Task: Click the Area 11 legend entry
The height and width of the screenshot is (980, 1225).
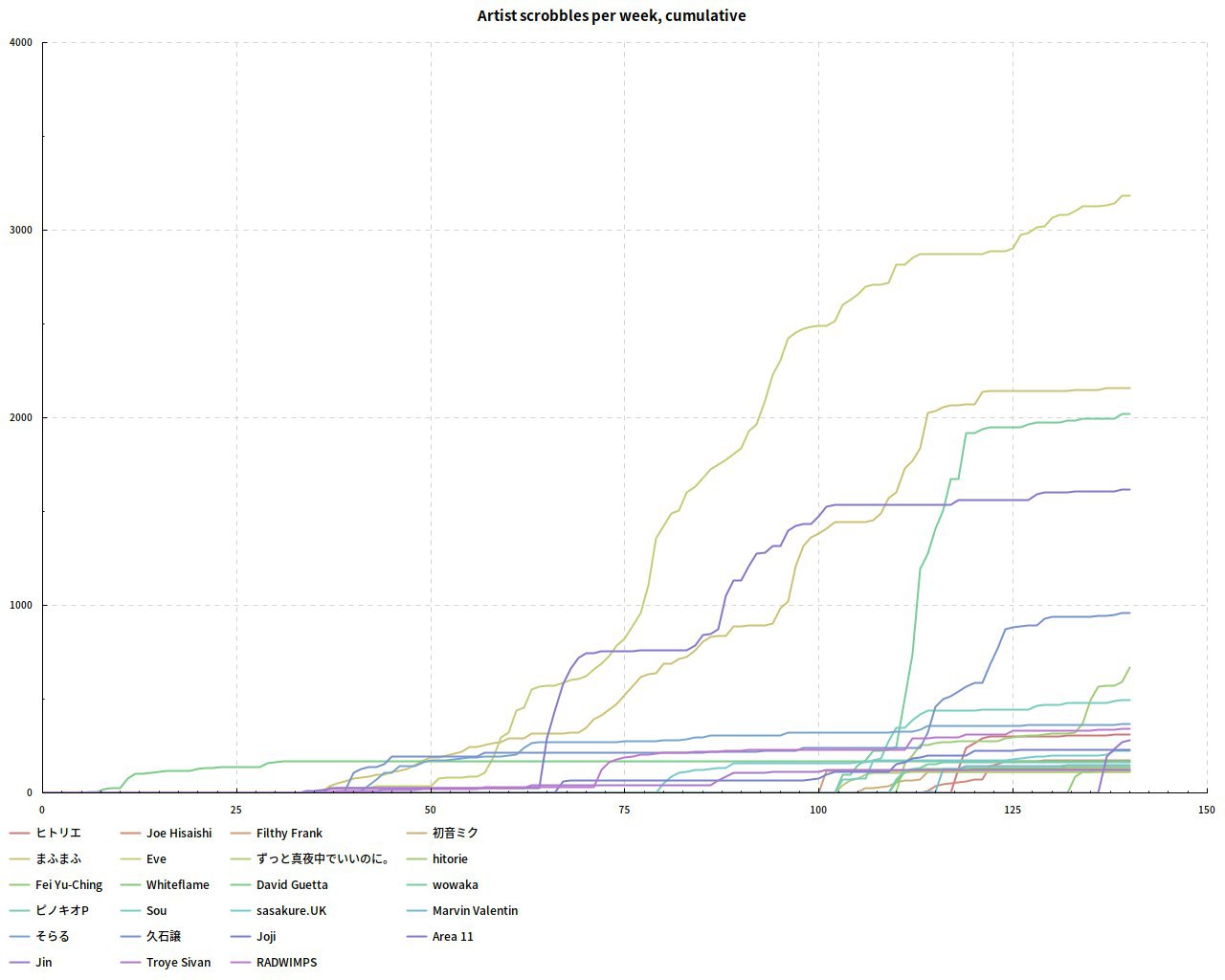Action: coord(453,937)
